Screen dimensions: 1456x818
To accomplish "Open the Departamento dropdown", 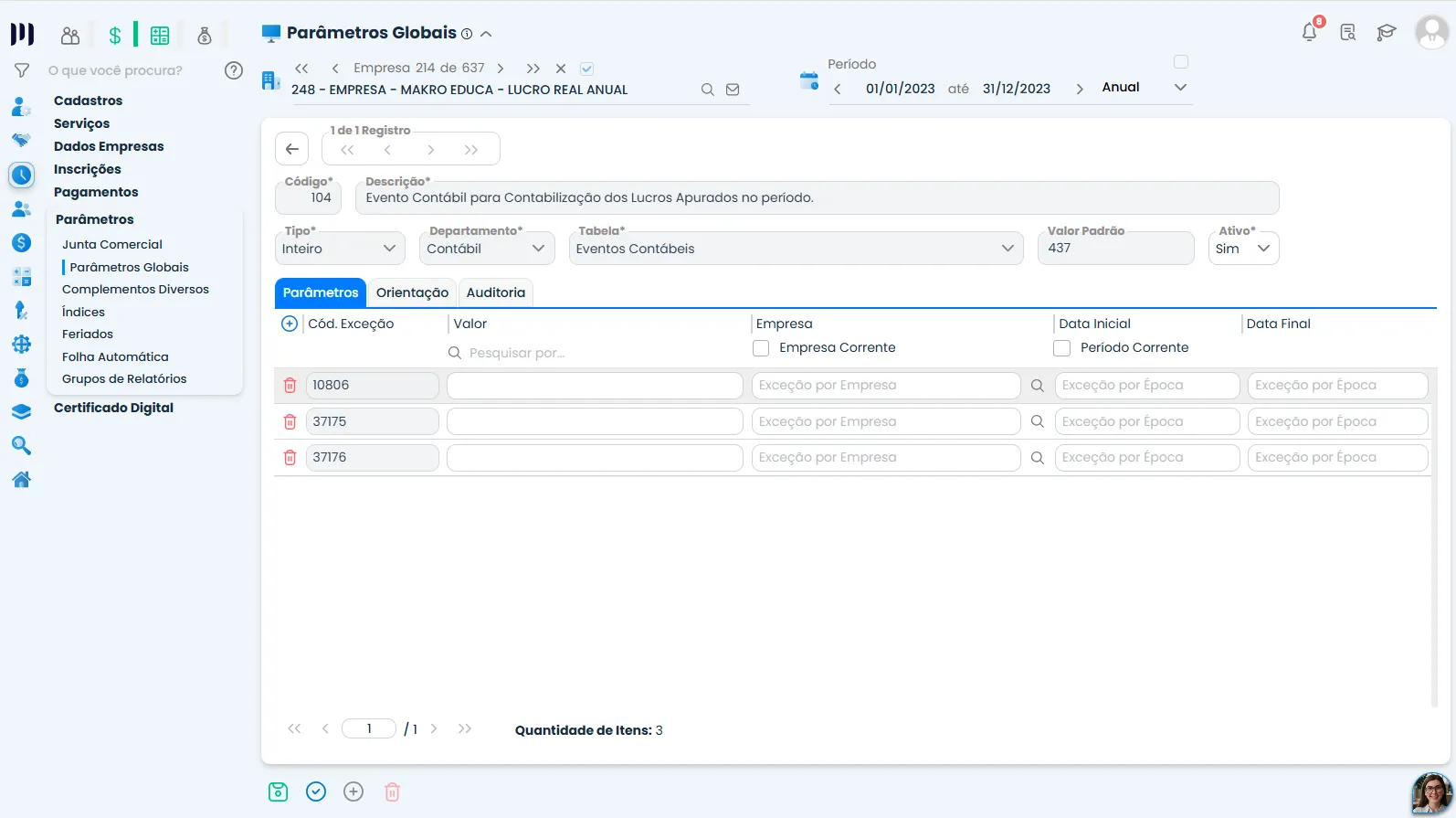I will (x=487, y=249).
